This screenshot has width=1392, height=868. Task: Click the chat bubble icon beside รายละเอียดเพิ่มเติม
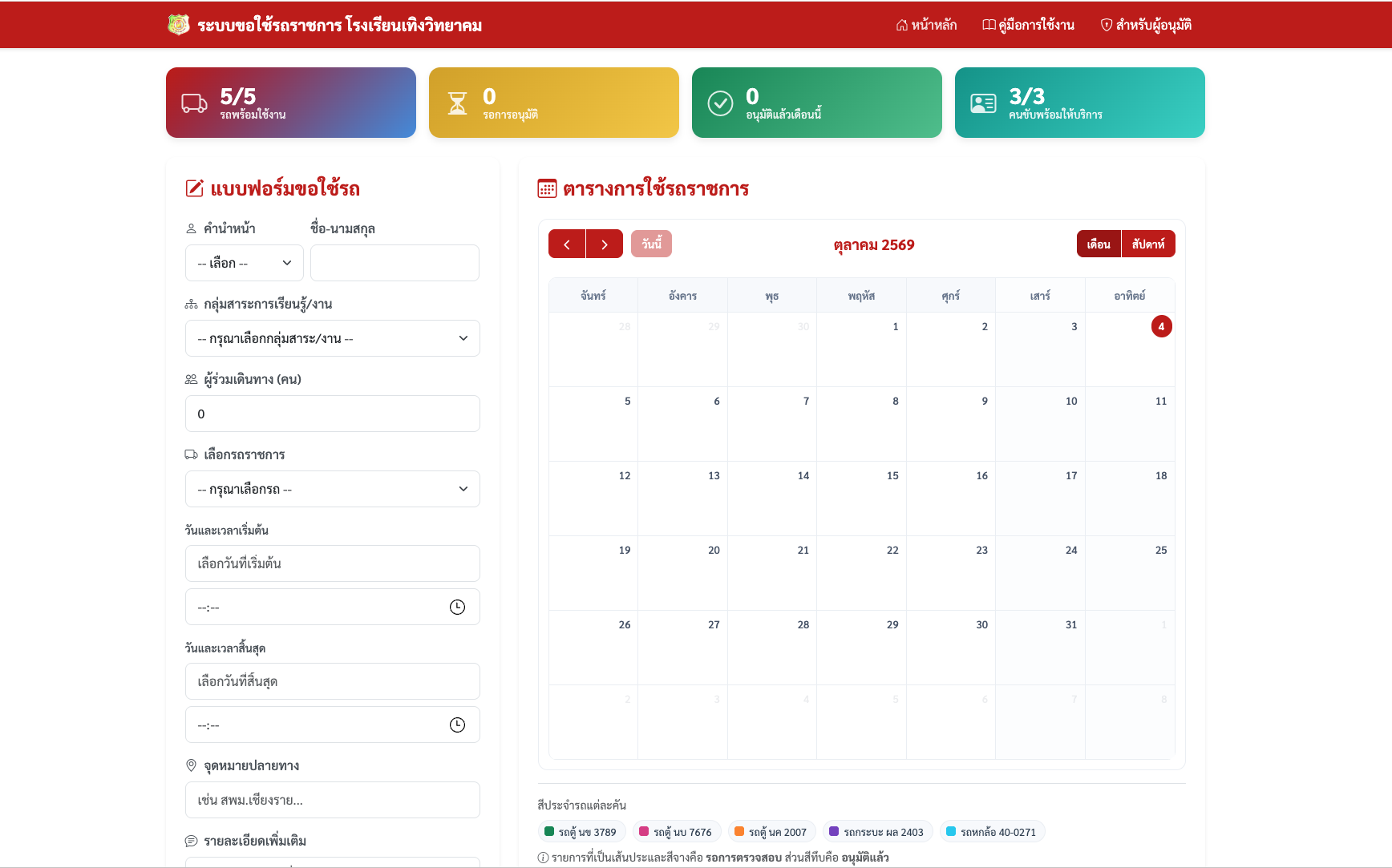click(x=191, y=841)
